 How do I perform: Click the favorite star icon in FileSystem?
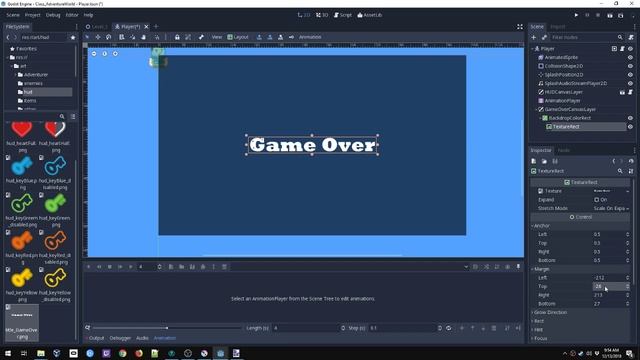pyautogui.click(x=73, y=37)
